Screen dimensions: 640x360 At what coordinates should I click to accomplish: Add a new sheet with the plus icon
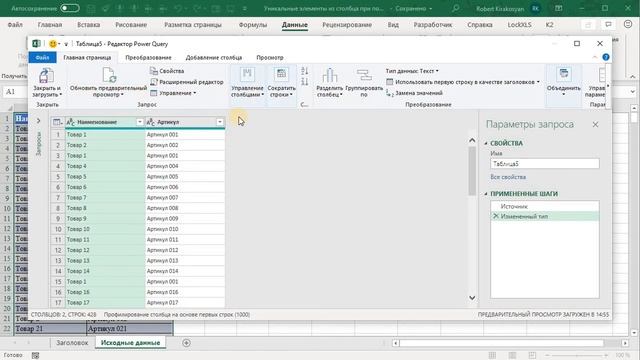[x=187, y=343]
